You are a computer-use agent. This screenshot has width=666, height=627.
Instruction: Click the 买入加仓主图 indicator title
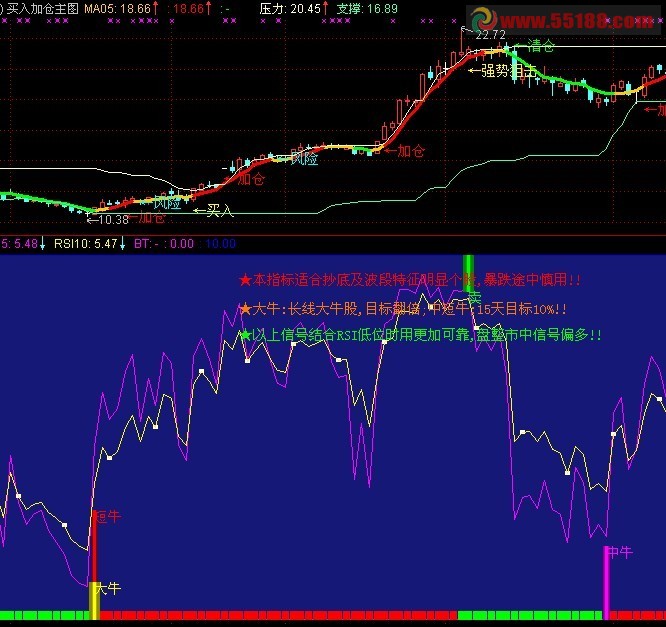43,9
